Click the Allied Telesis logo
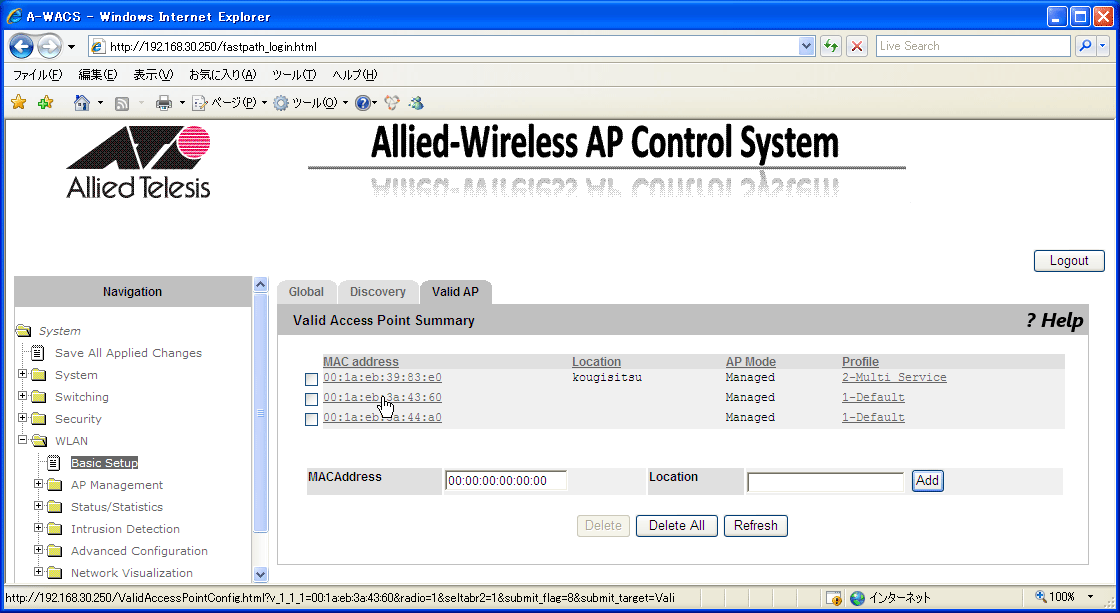1120x613 pixels. point(139,162)
